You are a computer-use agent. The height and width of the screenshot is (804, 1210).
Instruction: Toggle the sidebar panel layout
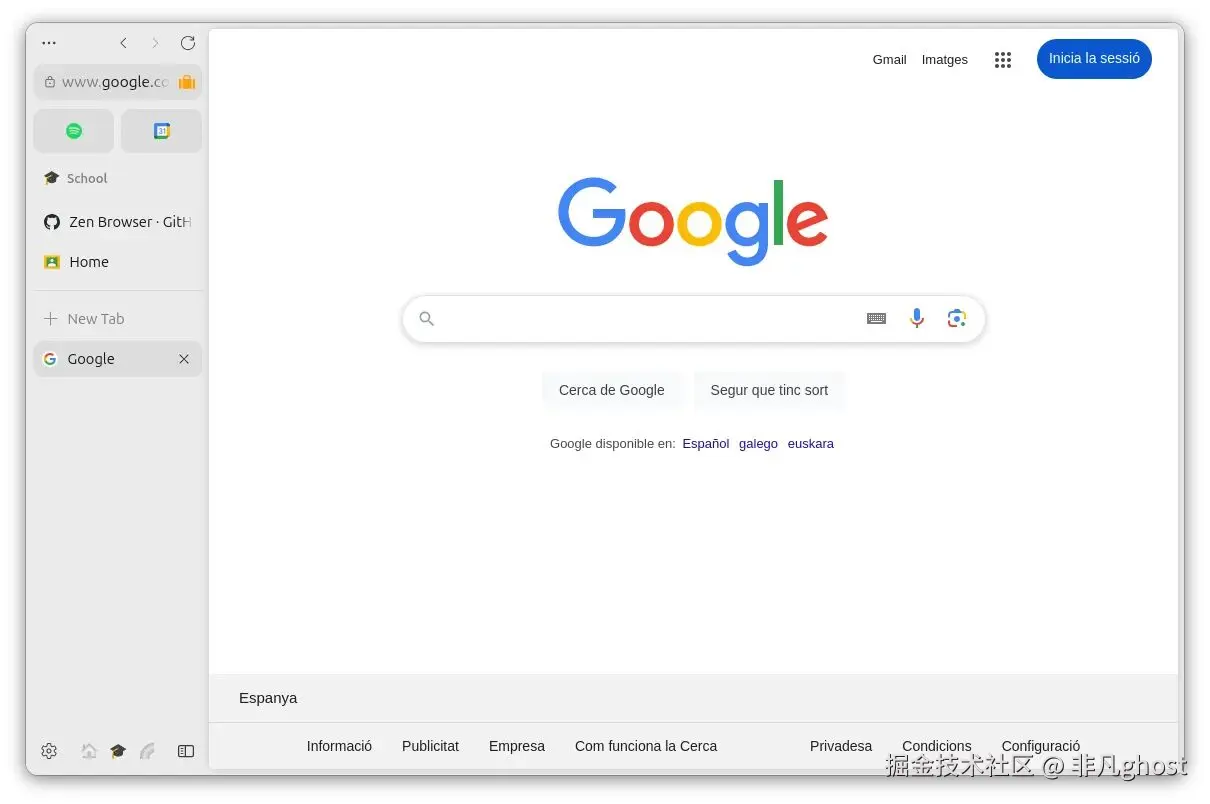186,751
